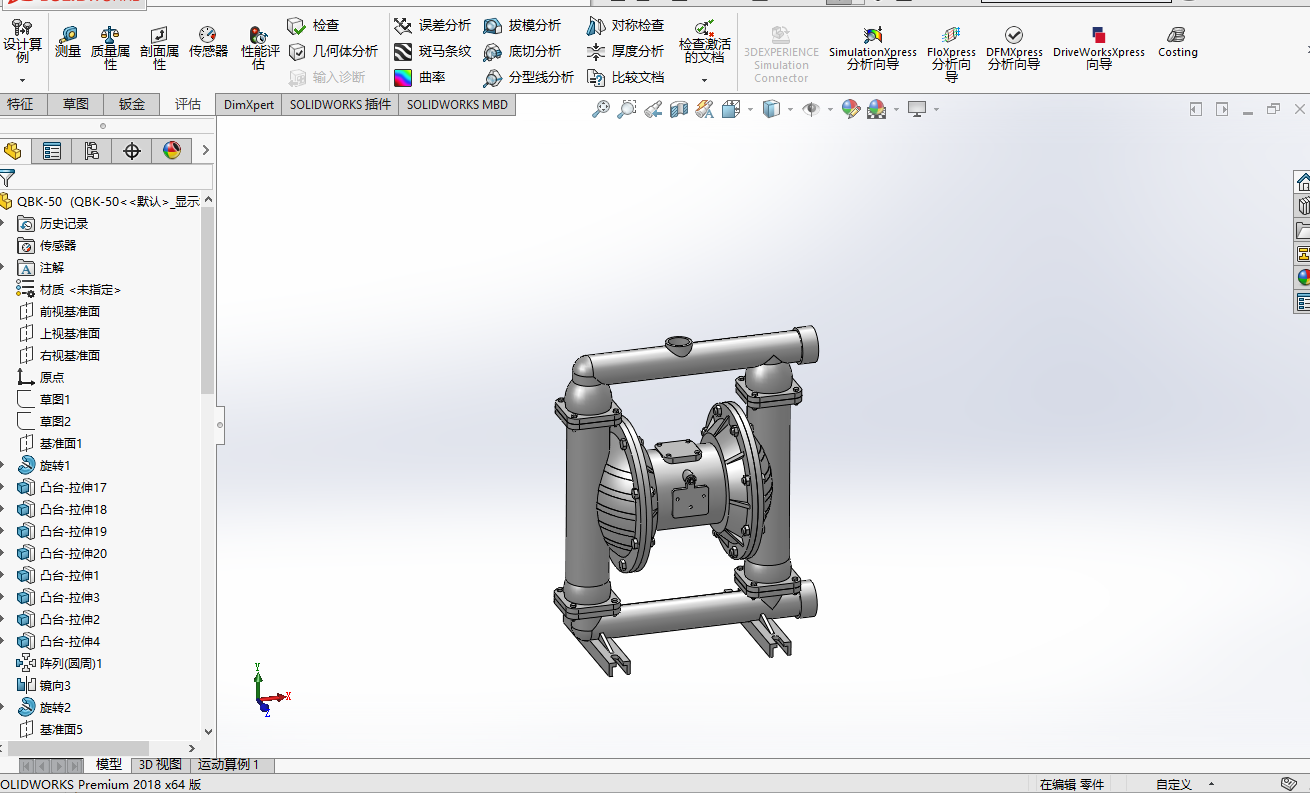Image resolution: width=1310 pixels, height=793 pixels.
Task: Click the feature tree filter field
Action: pos(108,178)
